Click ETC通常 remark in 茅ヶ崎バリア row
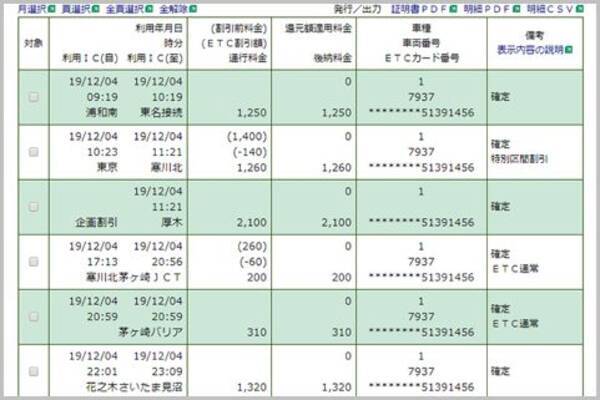This screenshot has width=600, height=400. [515, 324]
